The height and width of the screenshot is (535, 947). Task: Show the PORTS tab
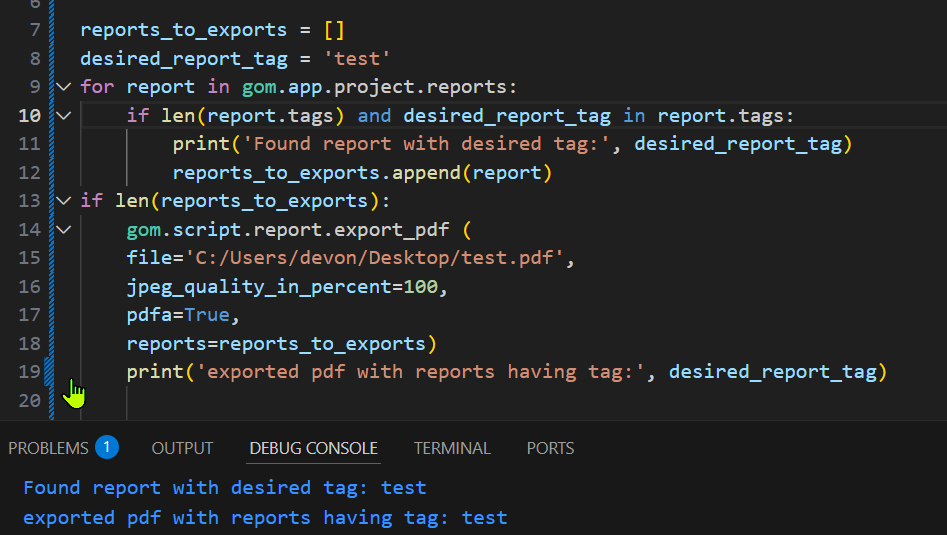tap(550, 448)
